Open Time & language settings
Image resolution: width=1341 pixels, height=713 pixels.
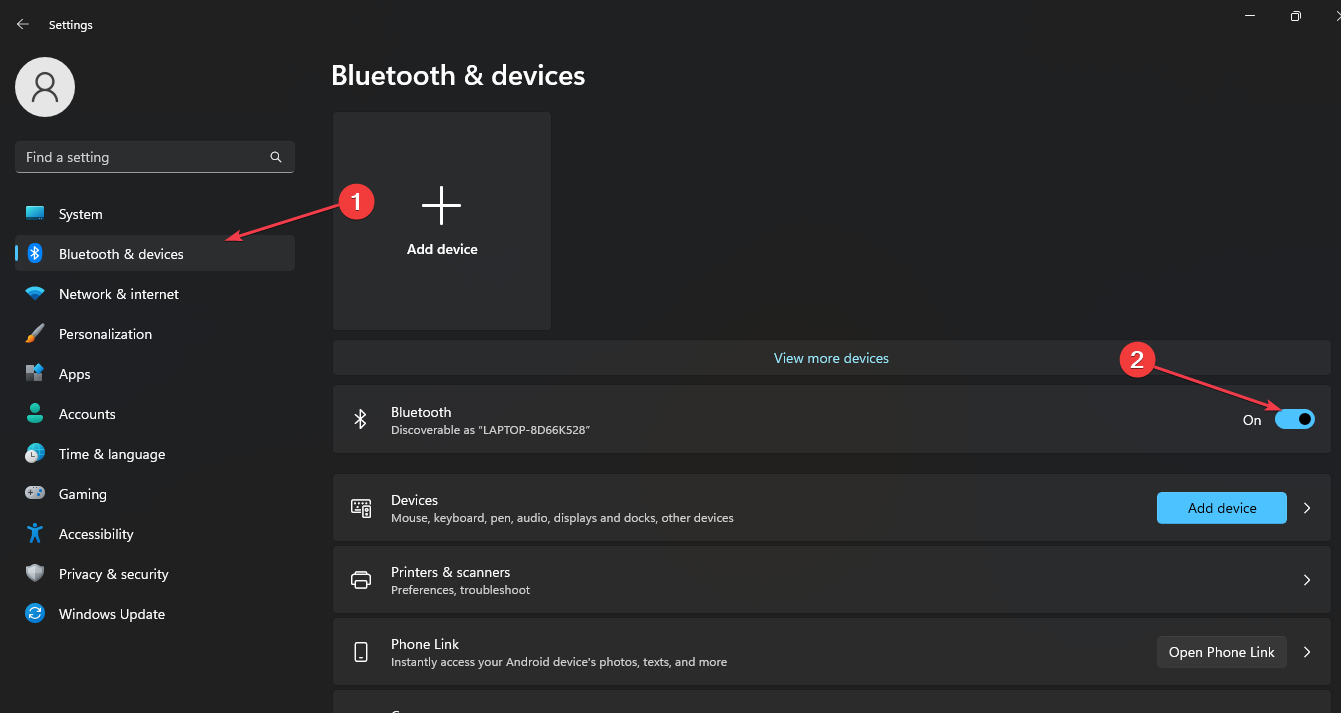coord(155,454)
